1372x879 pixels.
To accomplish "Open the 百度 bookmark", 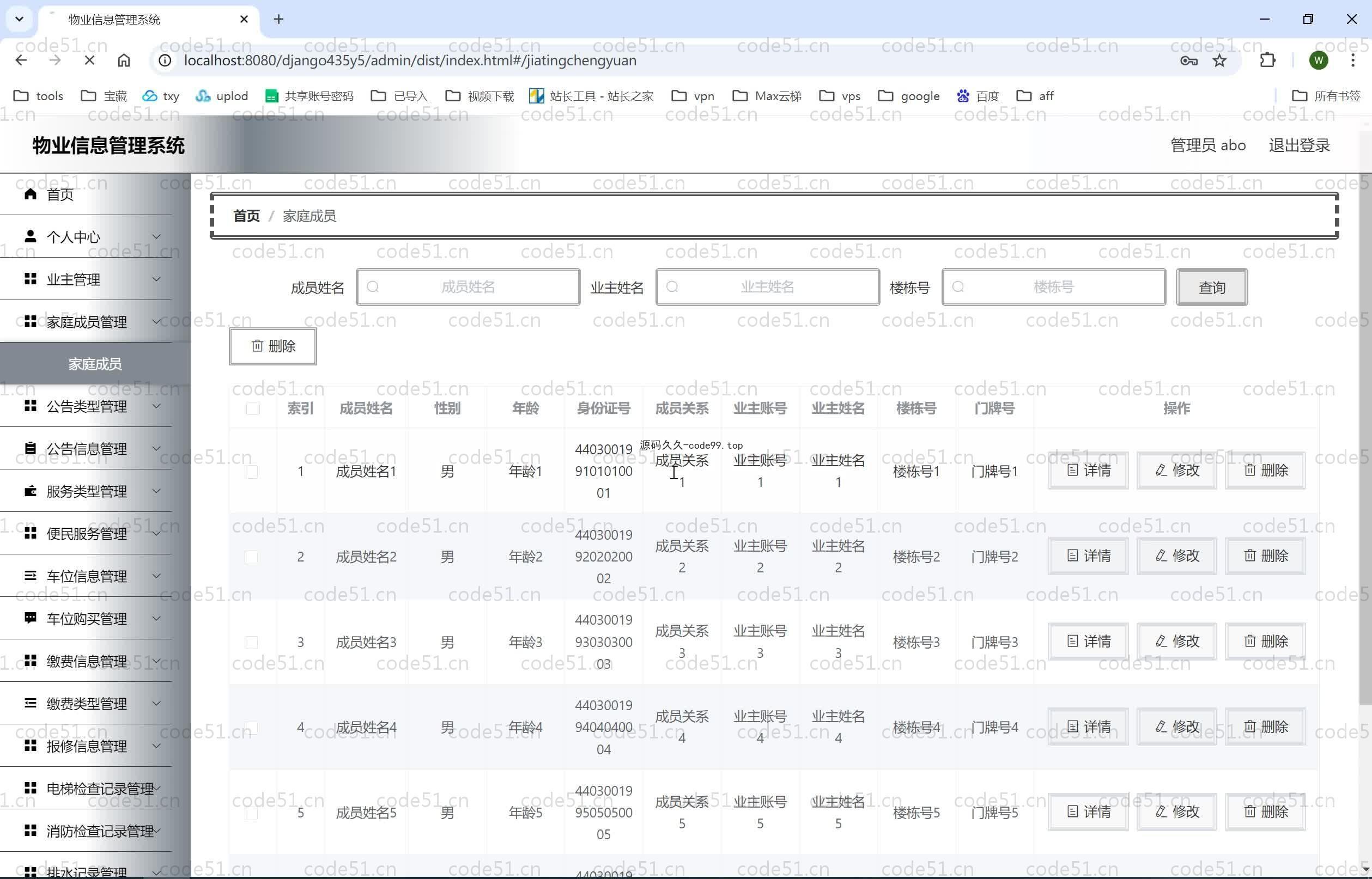I will [x=978, y=96].
